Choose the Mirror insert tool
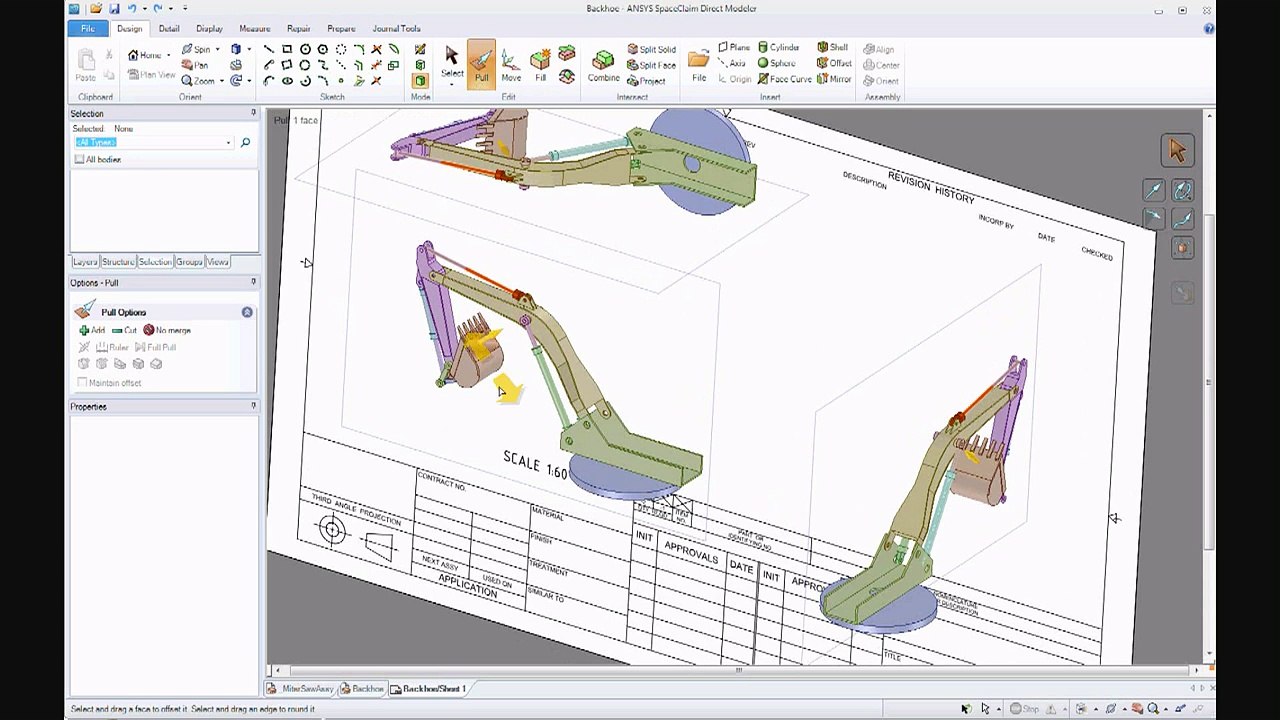This screenshot has height=720, width=1280. click(x=833, y=79)
